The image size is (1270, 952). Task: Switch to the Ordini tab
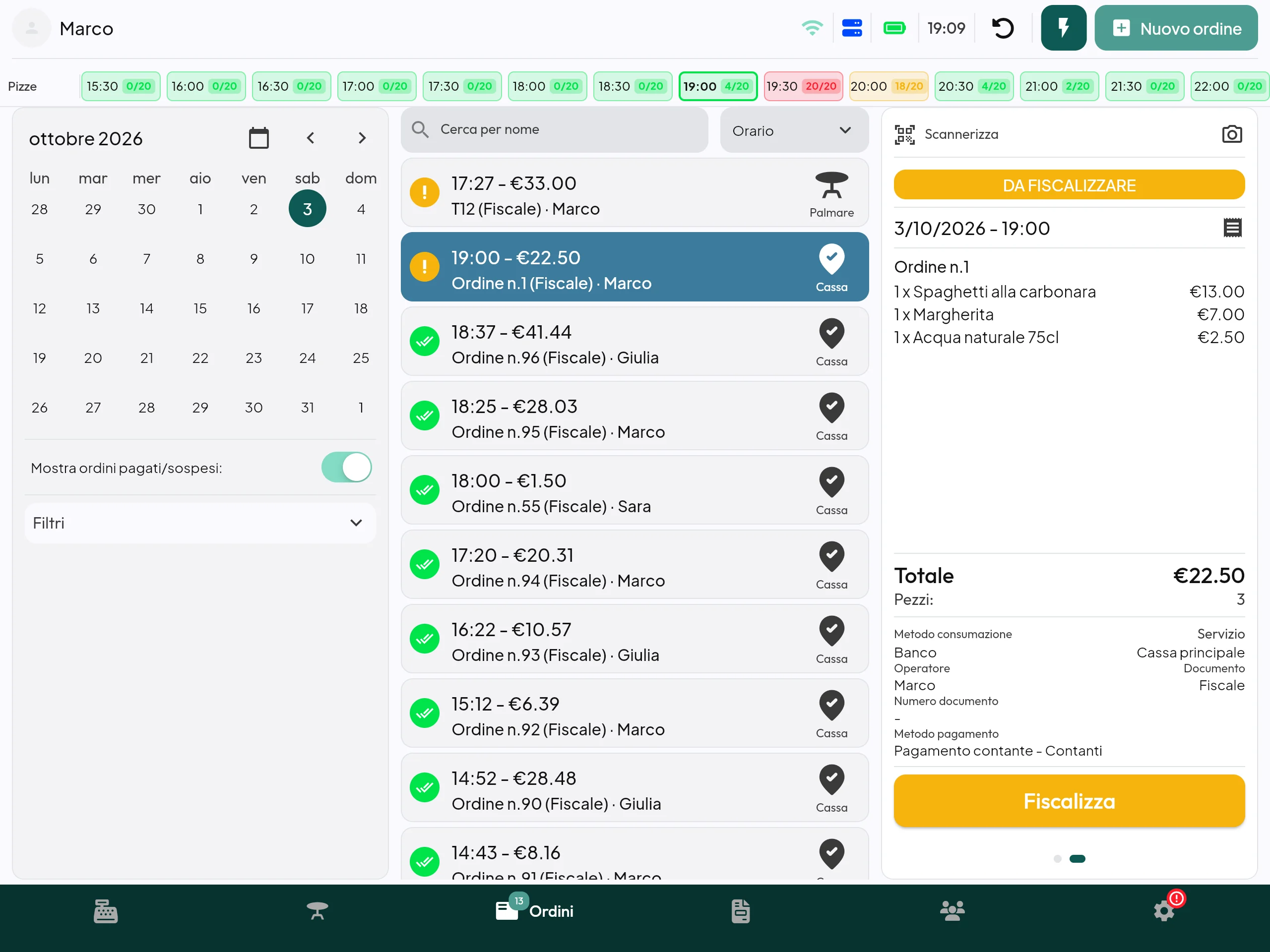(535, 911)
